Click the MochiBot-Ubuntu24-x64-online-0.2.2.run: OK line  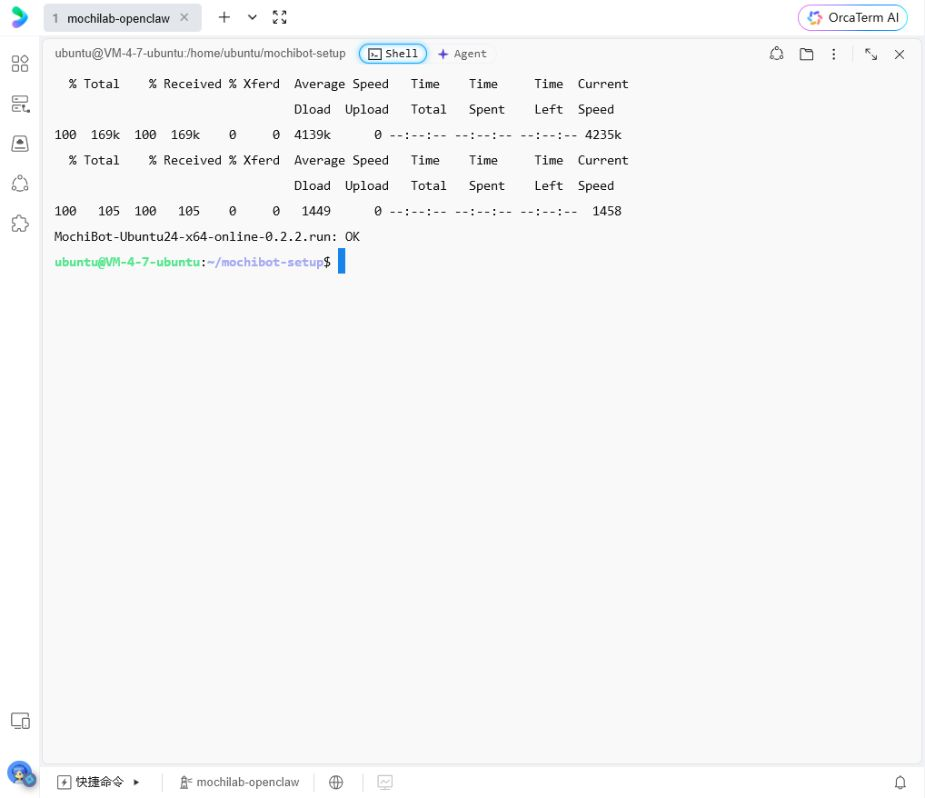207,237
